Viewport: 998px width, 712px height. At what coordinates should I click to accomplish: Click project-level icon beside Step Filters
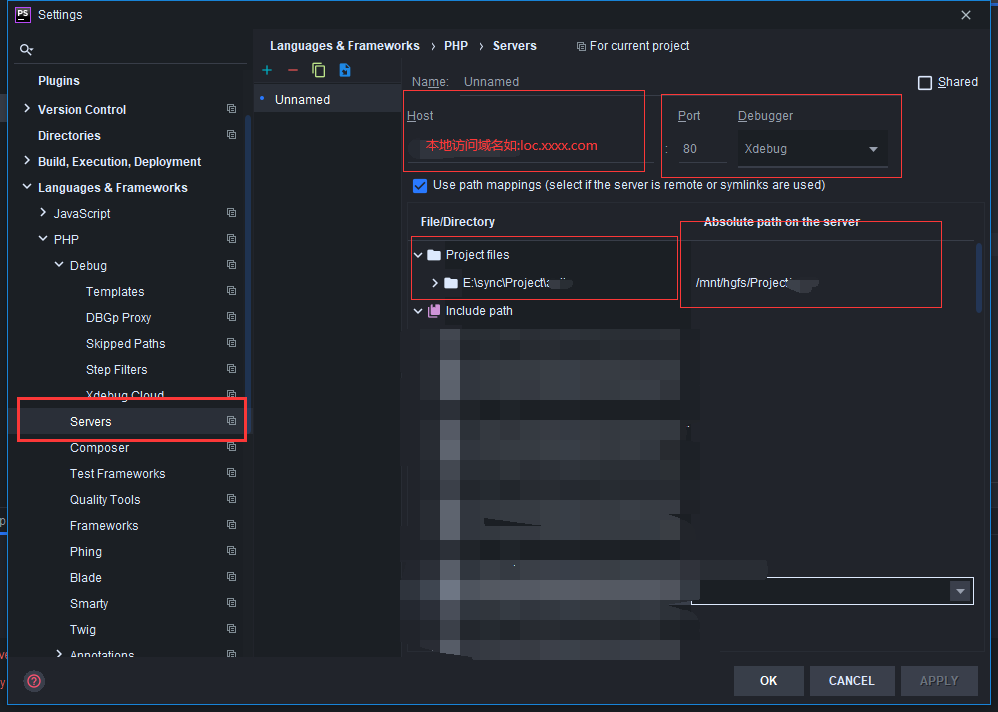(x=232, y=369)
